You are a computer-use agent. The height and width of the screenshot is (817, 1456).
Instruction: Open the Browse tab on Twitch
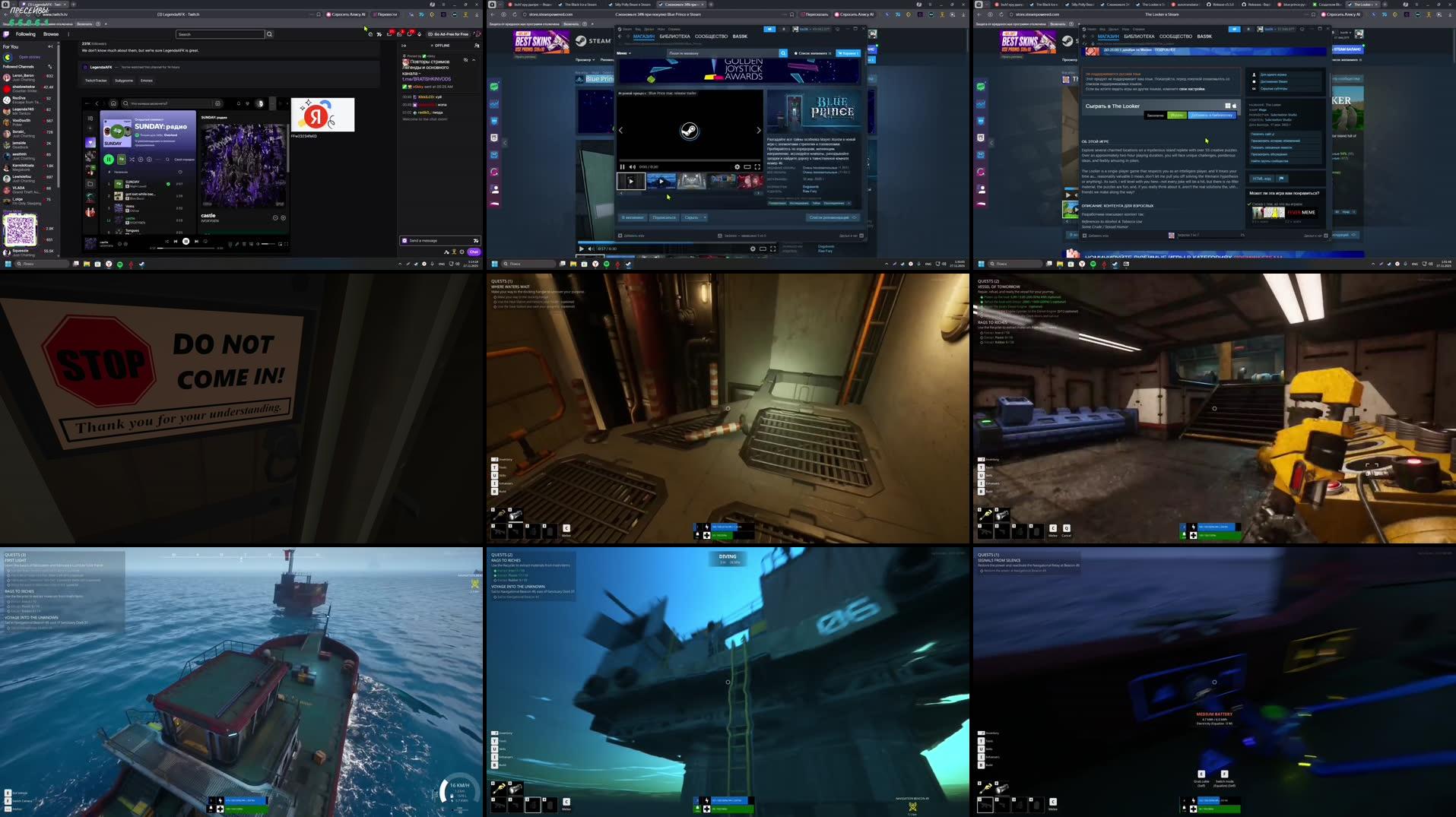[50, 34]
